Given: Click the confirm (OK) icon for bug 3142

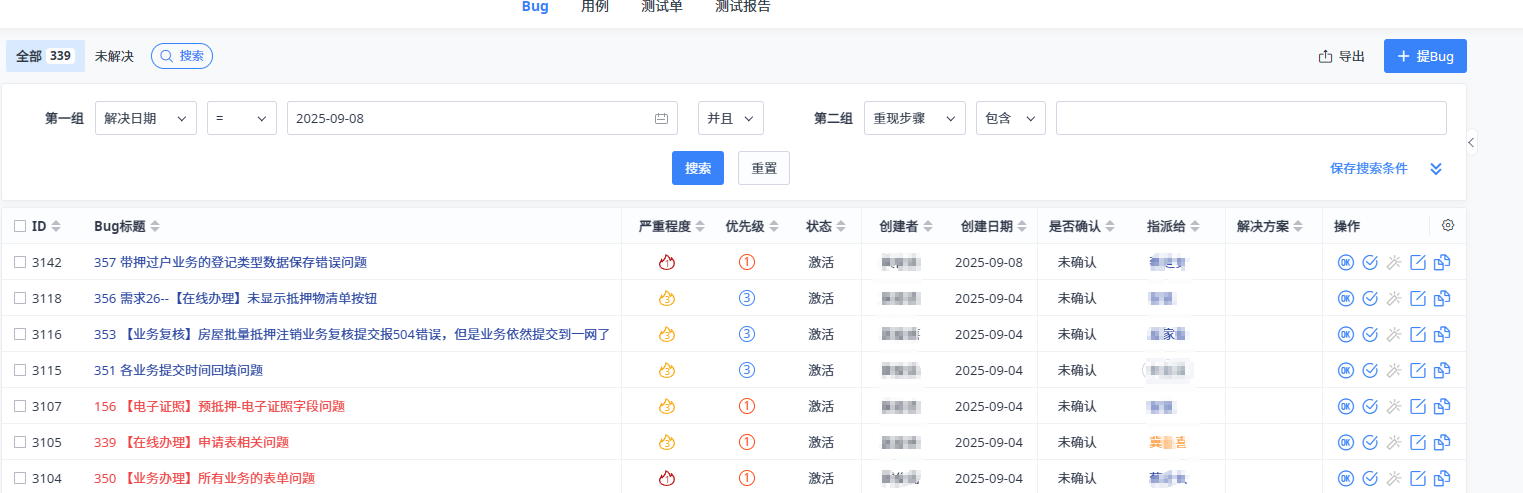Looking at the screenshot, I should (x=1345, y=263).
